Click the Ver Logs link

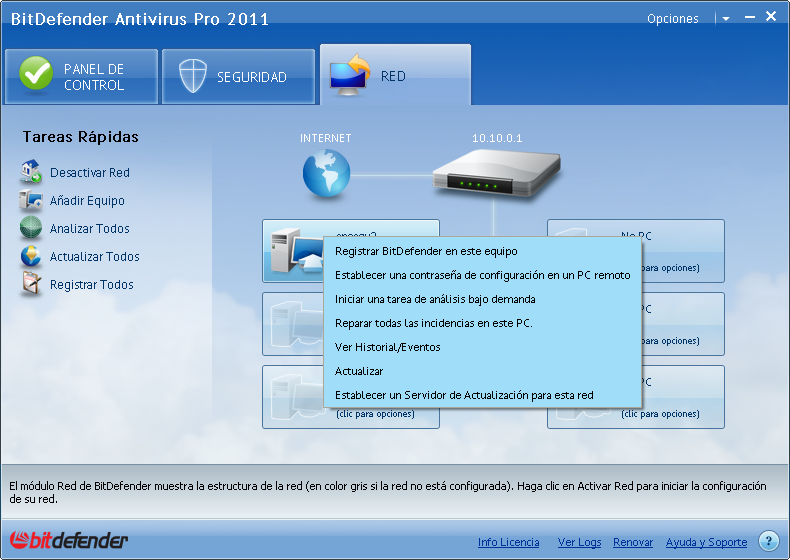(x=579, y=542)
